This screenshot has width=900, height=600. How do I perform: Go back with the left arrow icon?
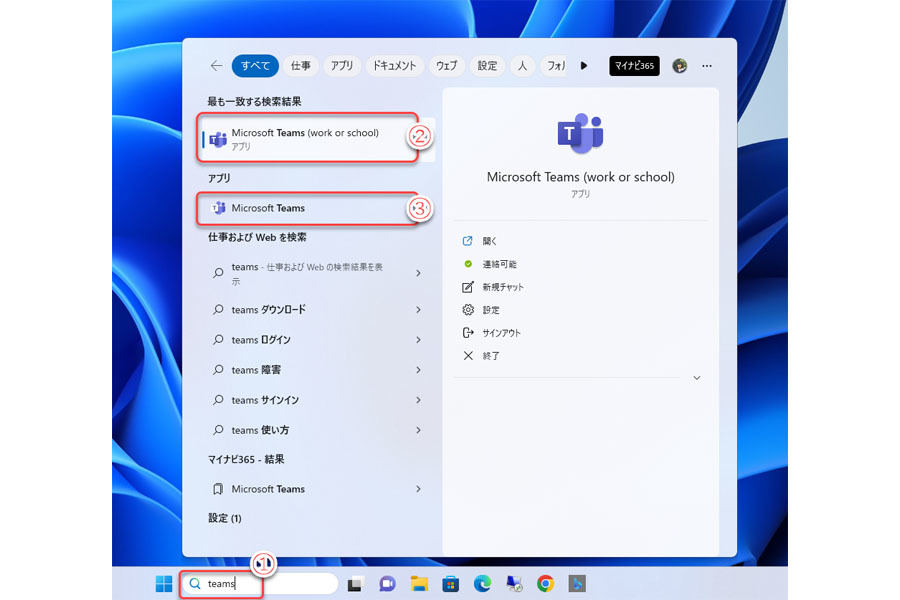pyautogui.click(x=216, y=66)
